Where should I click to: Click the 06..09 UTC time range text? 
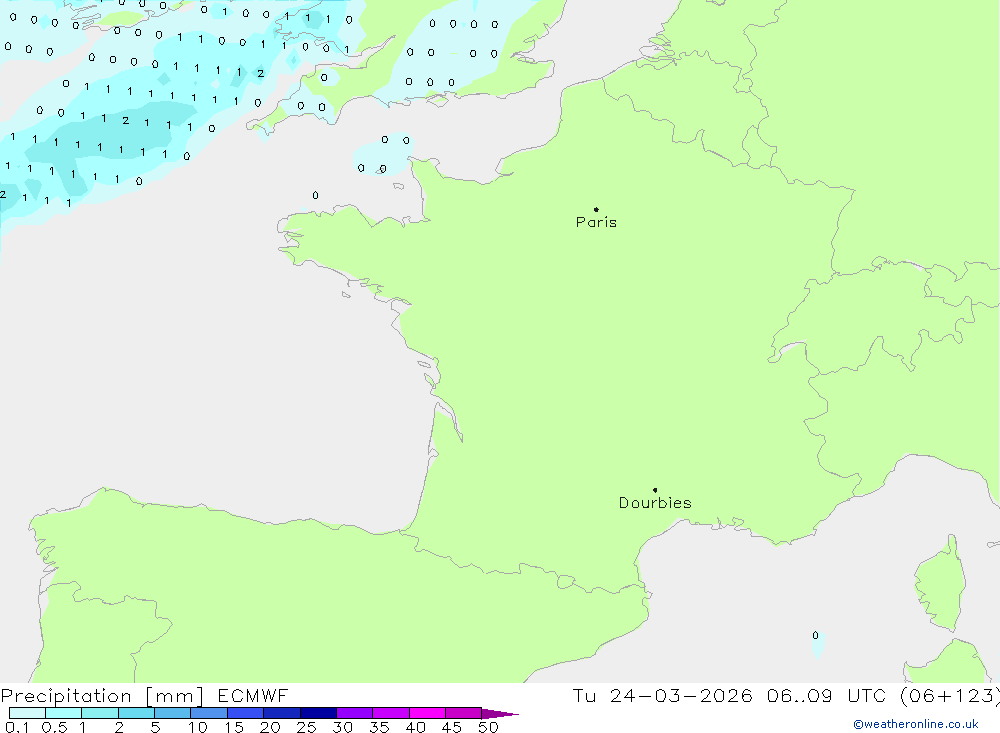tap(827, 695)
